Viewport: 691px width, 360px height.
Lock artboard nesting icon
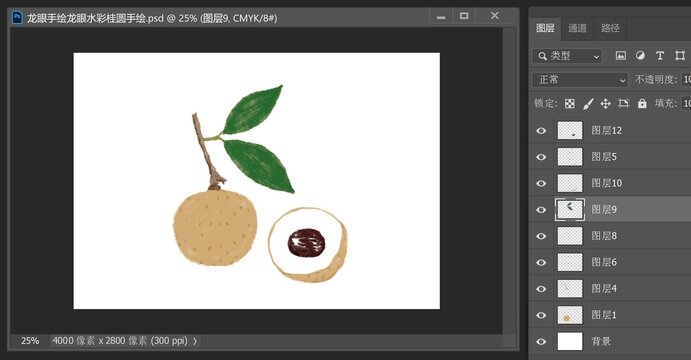pyautogui.click(x=624, y=104)
